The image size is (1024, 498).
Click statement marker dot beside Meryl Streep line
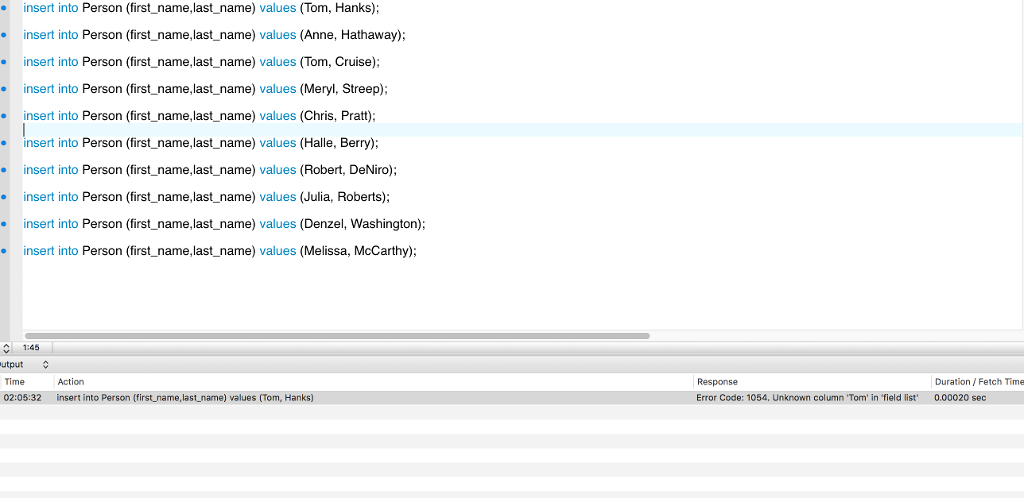tap(4, 89)
